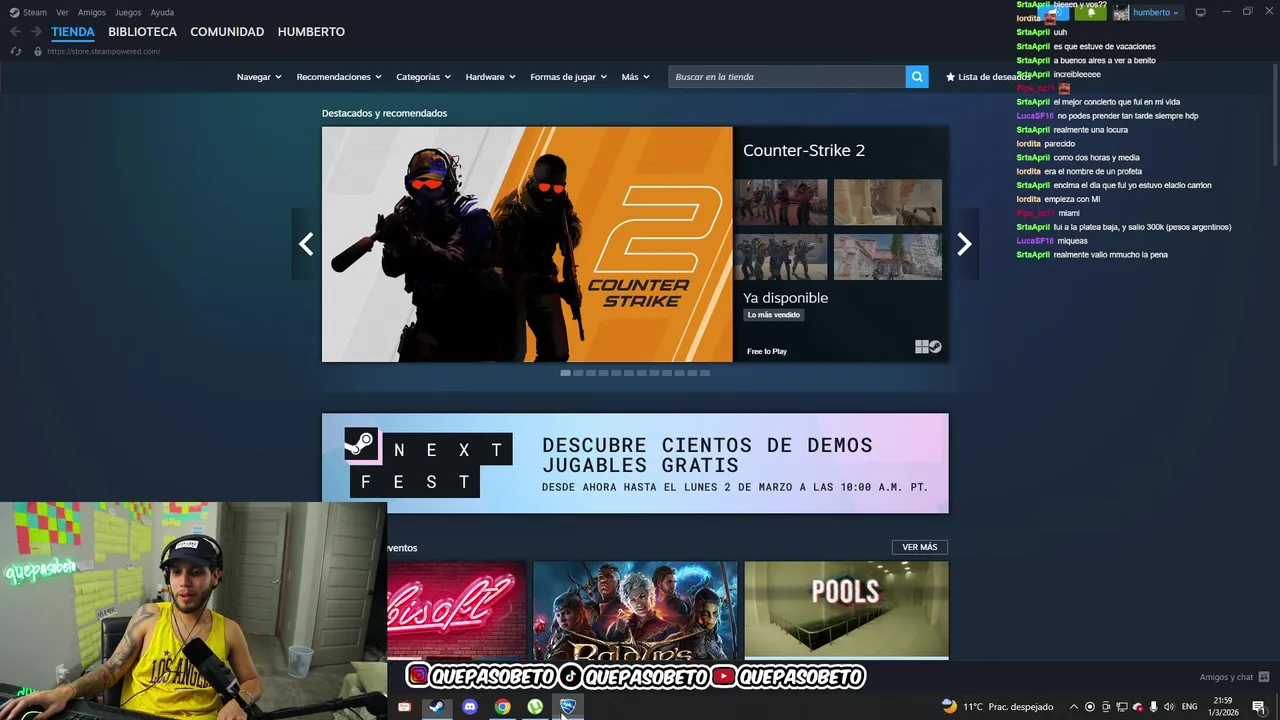1280x720 pixels.
Task: Click the red first taskbar app icon
Action: tap(404, 707)
